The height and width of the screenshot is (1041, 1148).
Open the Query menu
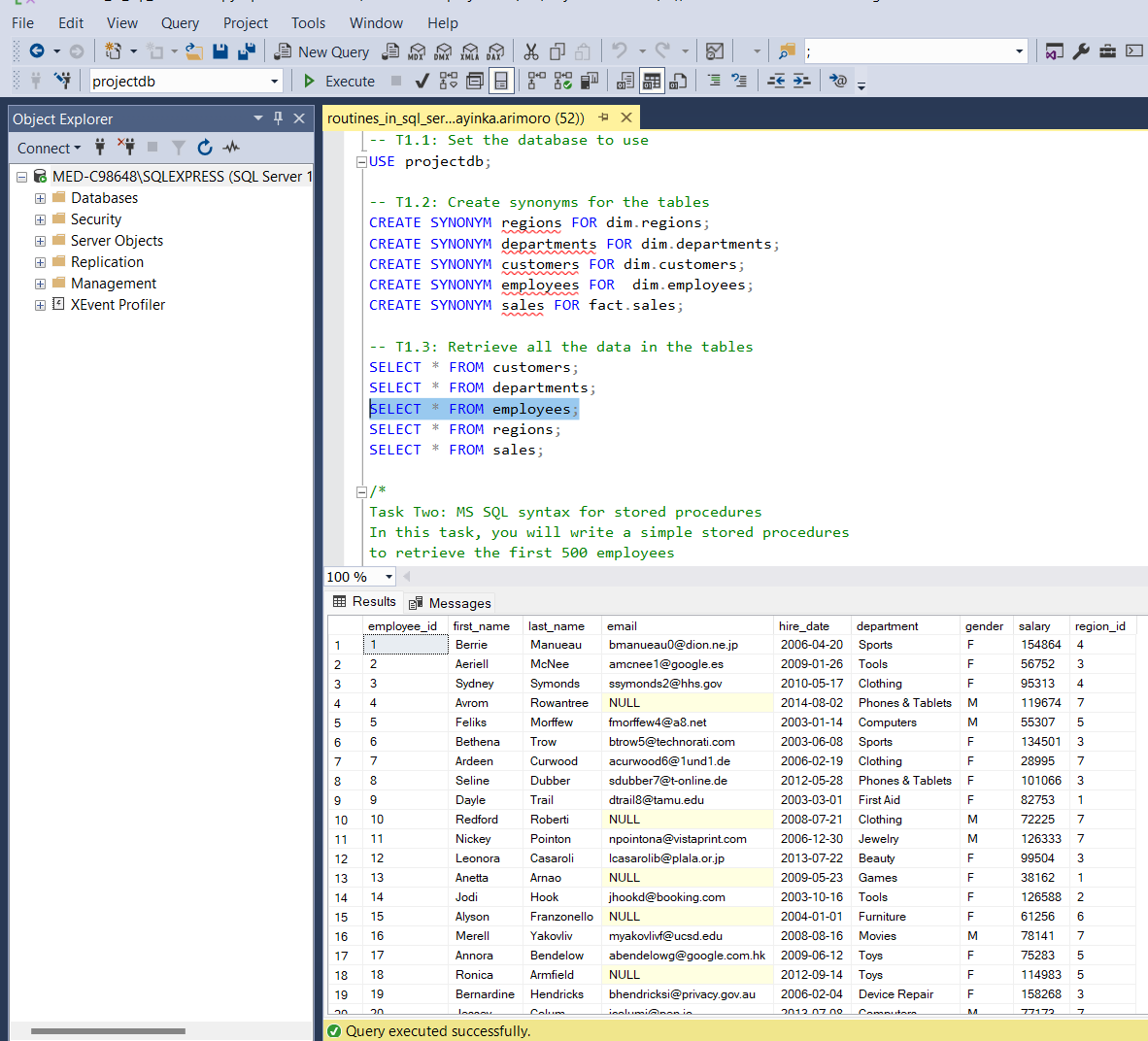click(180, 23)
